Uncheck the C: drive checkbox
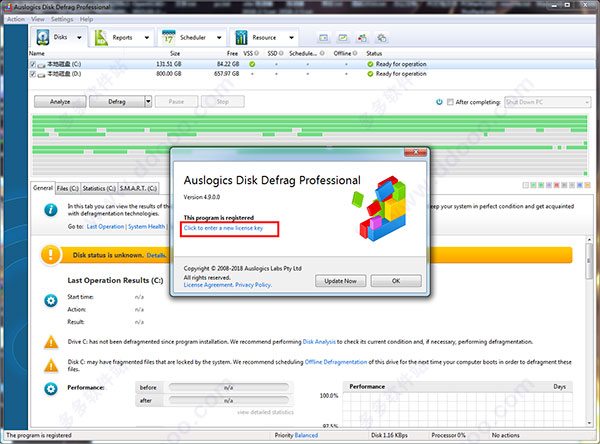 click(33, 63)
